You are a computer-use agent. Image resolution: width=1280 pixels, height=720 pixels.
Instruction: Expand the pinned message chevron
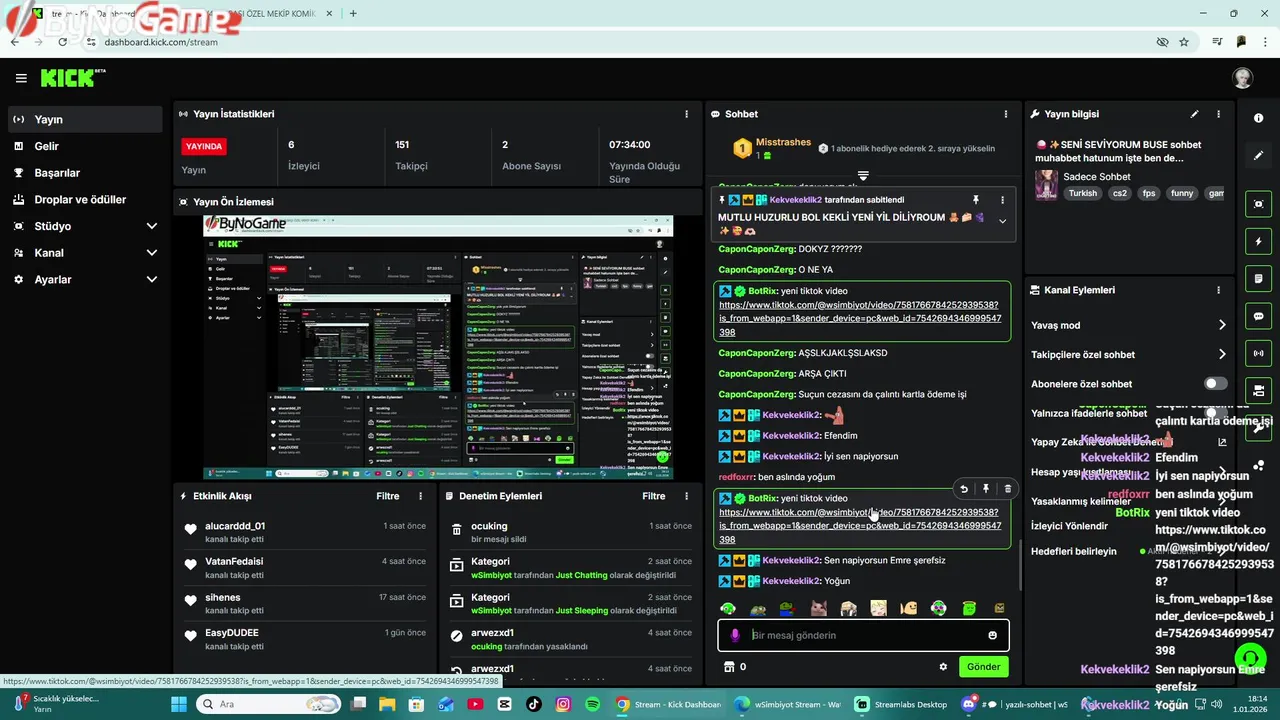[1002, 221]
